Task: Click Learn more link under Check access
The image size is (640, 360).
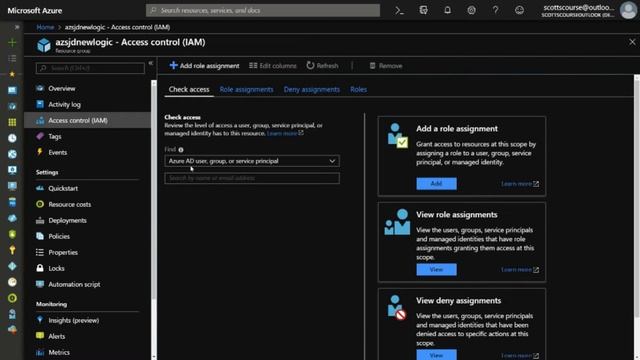Action: tap(285, 133)
